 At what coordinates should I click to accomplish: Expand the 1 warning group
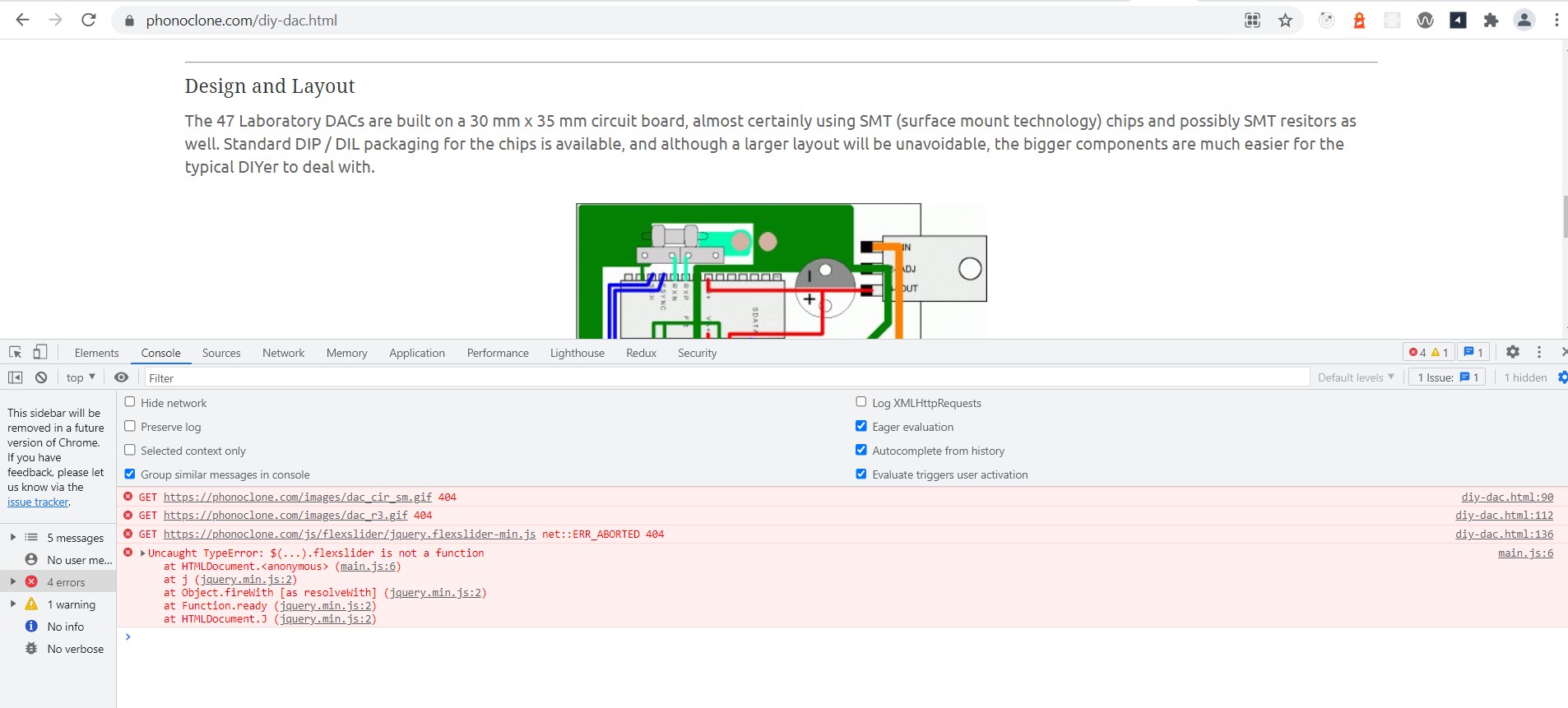point(13,604)
